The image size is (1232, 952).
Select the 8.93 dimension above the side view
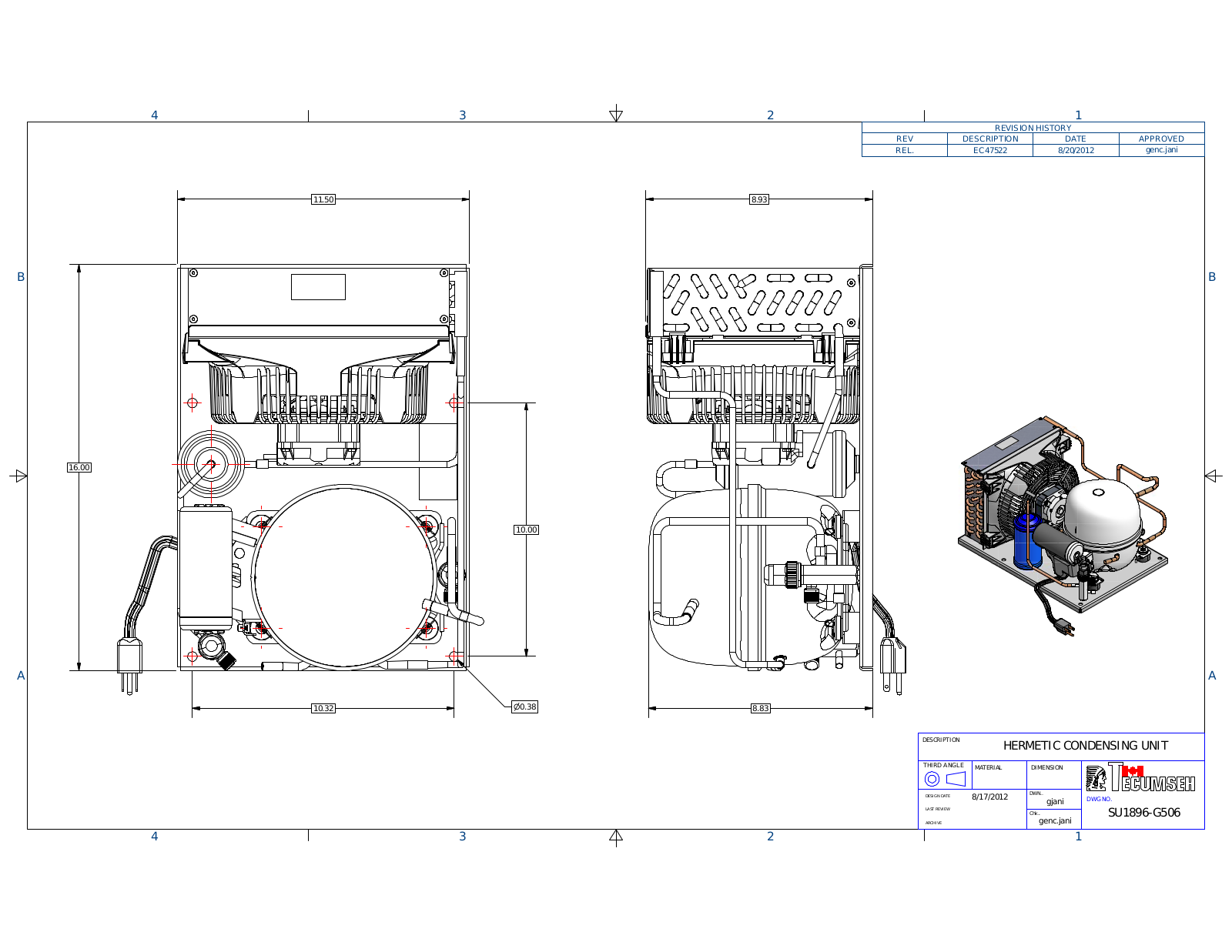pyautogui.click(x=759, y=199)
